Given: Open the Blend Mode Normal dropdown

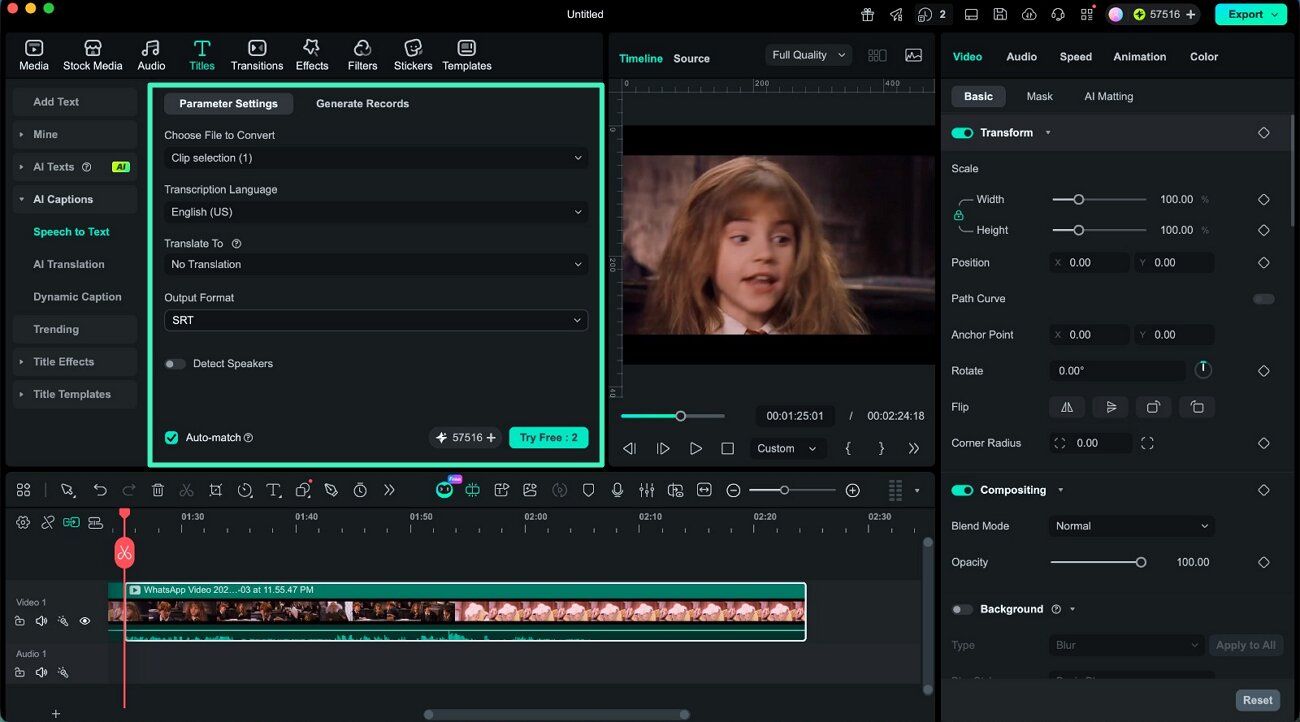Looking at the screenshot, I should tap(1132, 526).
